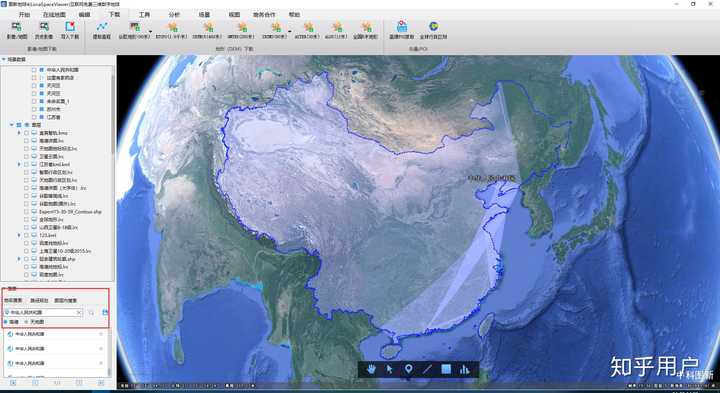The height and width of the screenshot is (393, 720).
Task: Check the 江苏省 layer checkbox
Action: click(x=34, y=117)
